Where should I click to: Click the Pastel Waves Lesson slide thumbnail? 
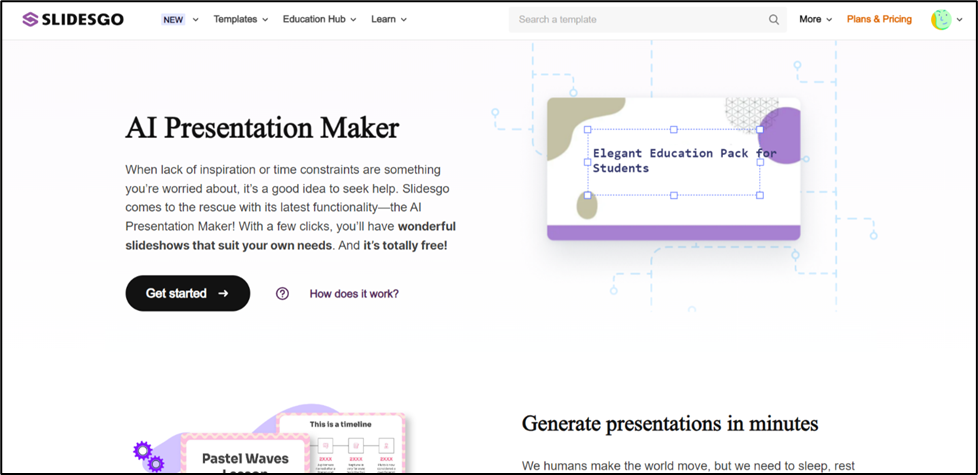(245, 455)
